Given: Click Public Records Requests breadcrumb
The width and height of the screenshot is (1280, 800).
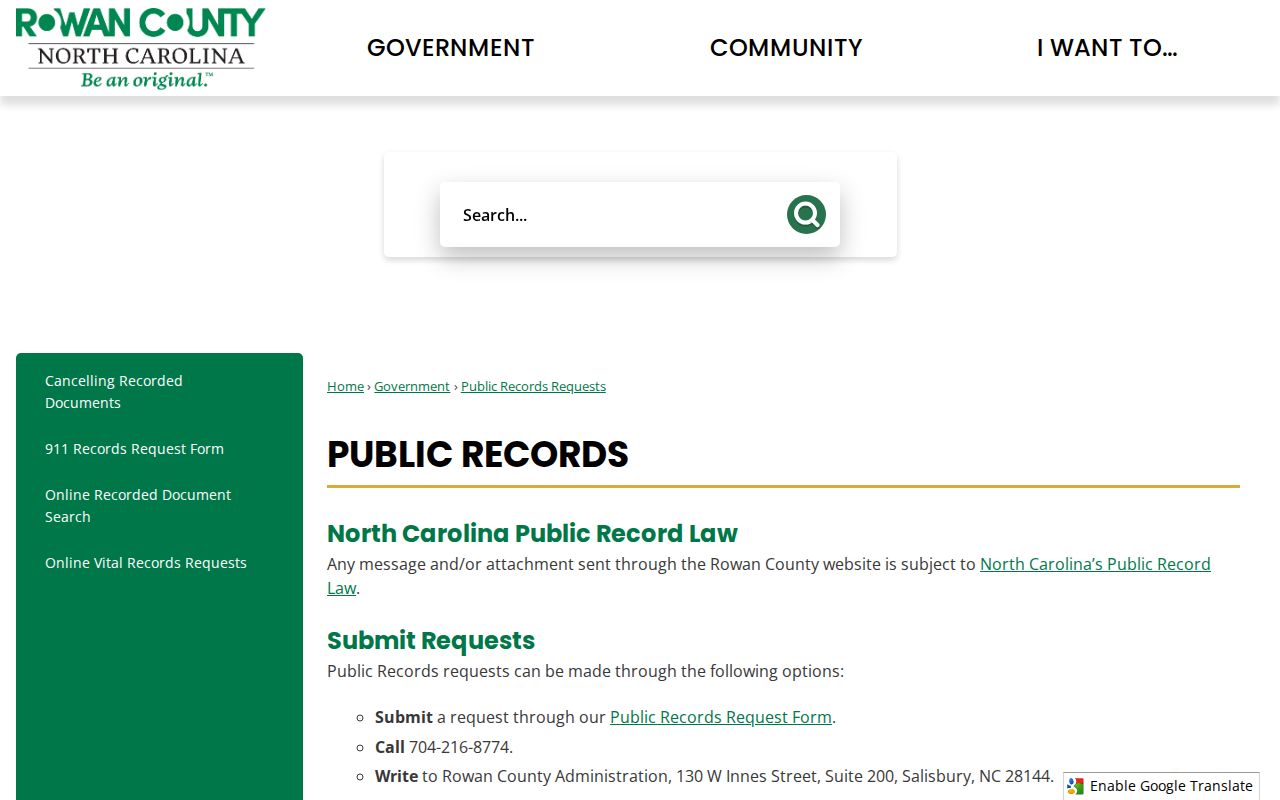Looking at the screenshot, I should click(x=533, y=387).
